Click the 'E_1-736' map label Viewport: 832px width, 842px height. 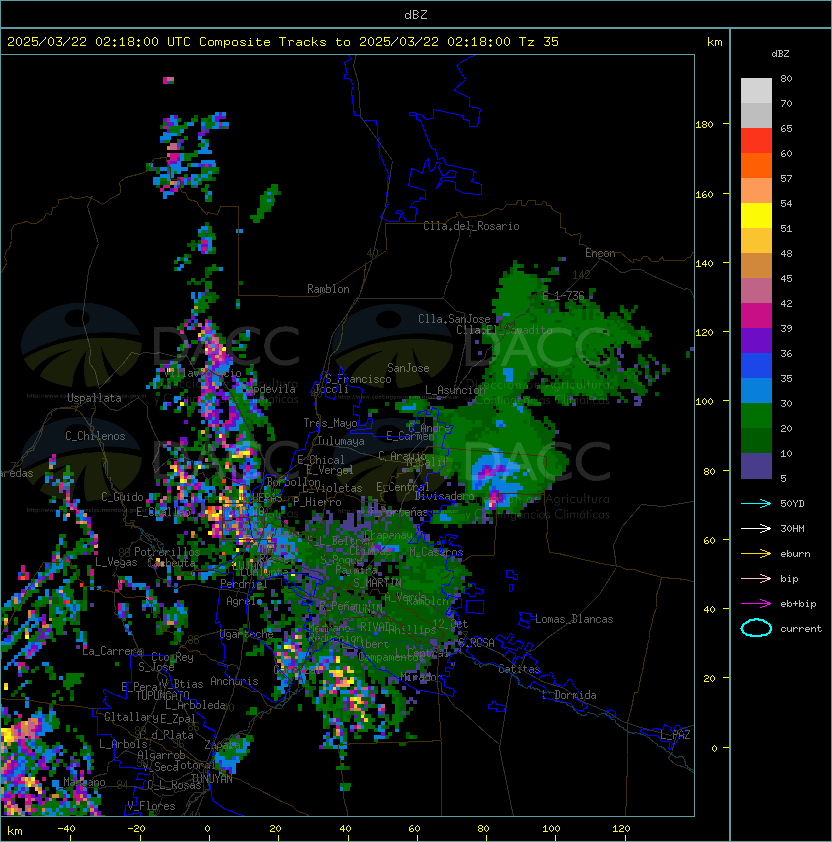pos(563,296)
